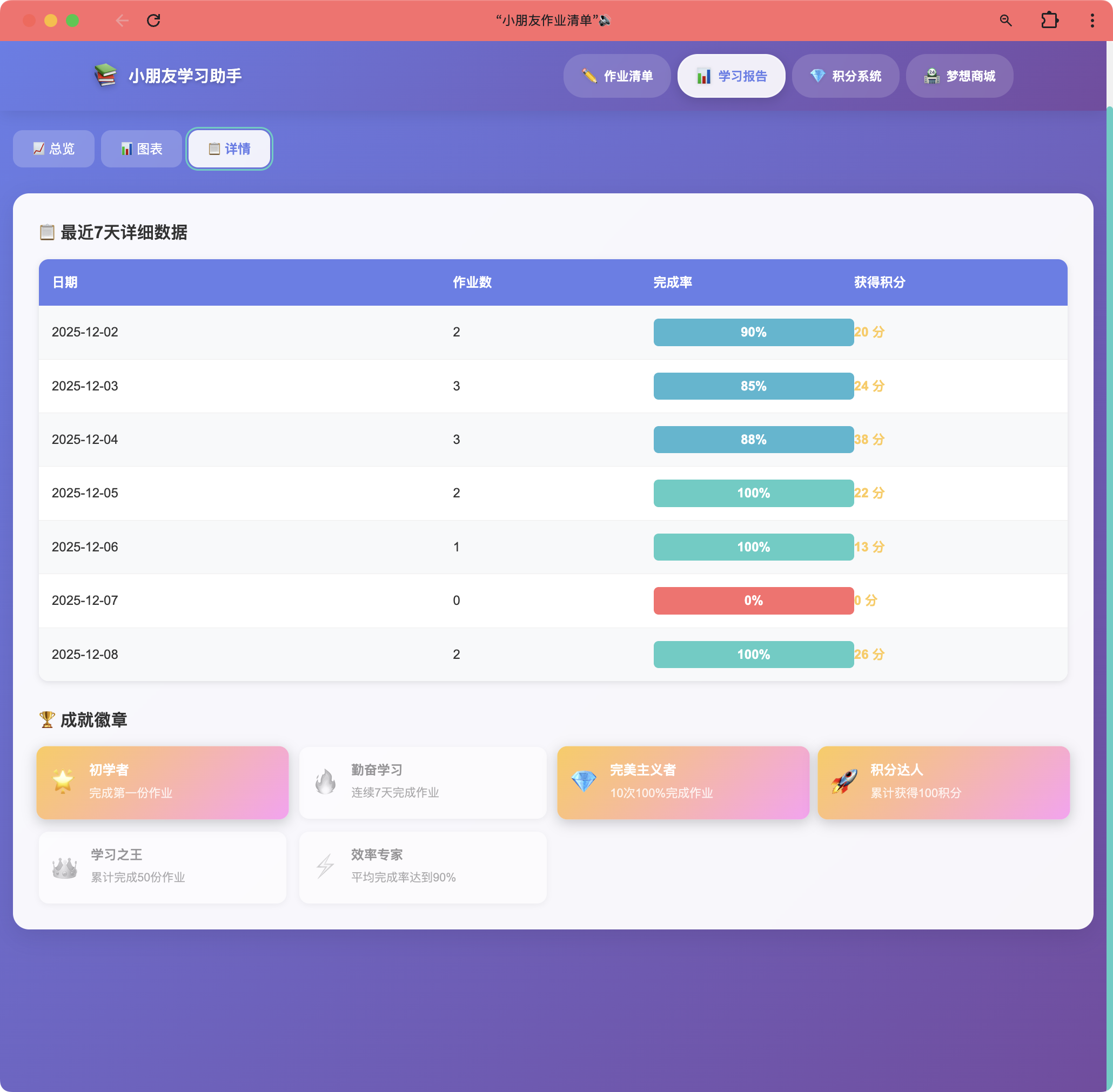This screenshot has width=1113, height=1092.
Task: Switch to the 图表 sub-tab
Action: (x=141, y=149)
